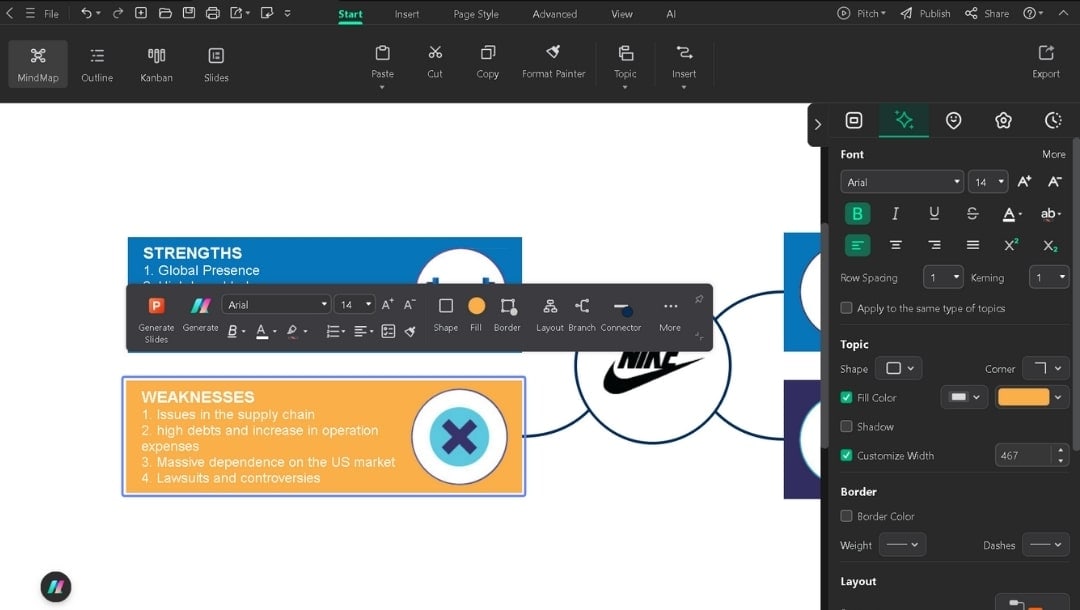1080x610 pixels.
Task: Open font size 14 dropdown in side panel
Action: 988,182
